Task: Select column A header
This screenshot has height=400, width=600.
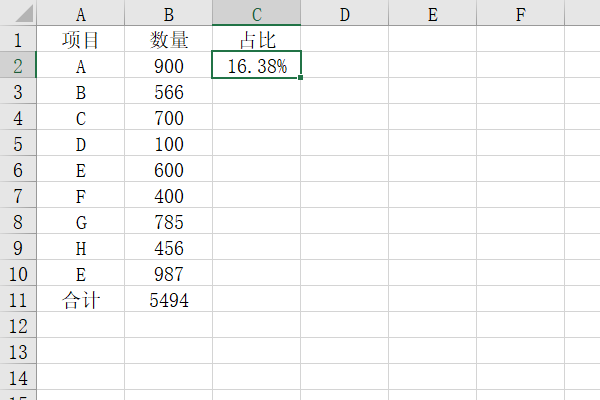Action: click(80, 13)
